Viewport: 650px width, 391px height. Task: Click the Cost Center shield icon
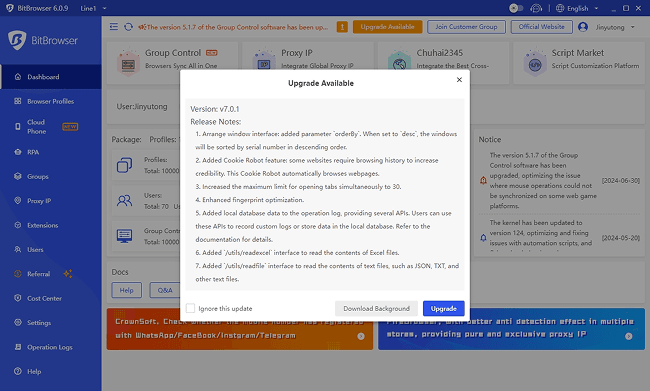[18, 298]
